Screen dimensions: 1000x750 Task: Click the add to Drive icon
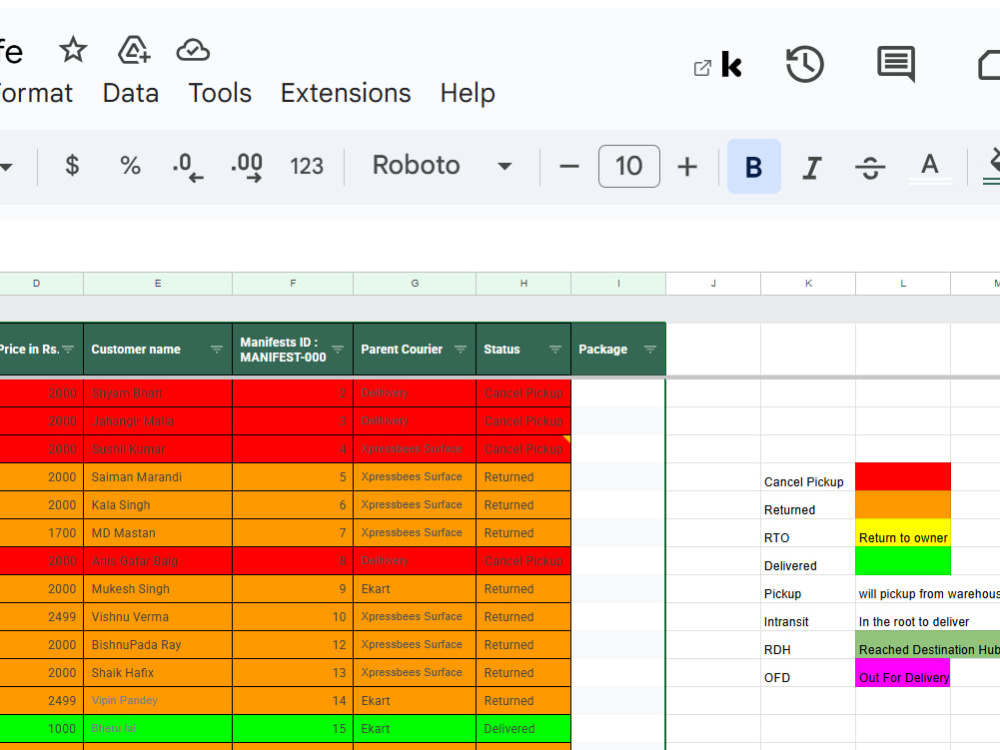pos(134,50)
